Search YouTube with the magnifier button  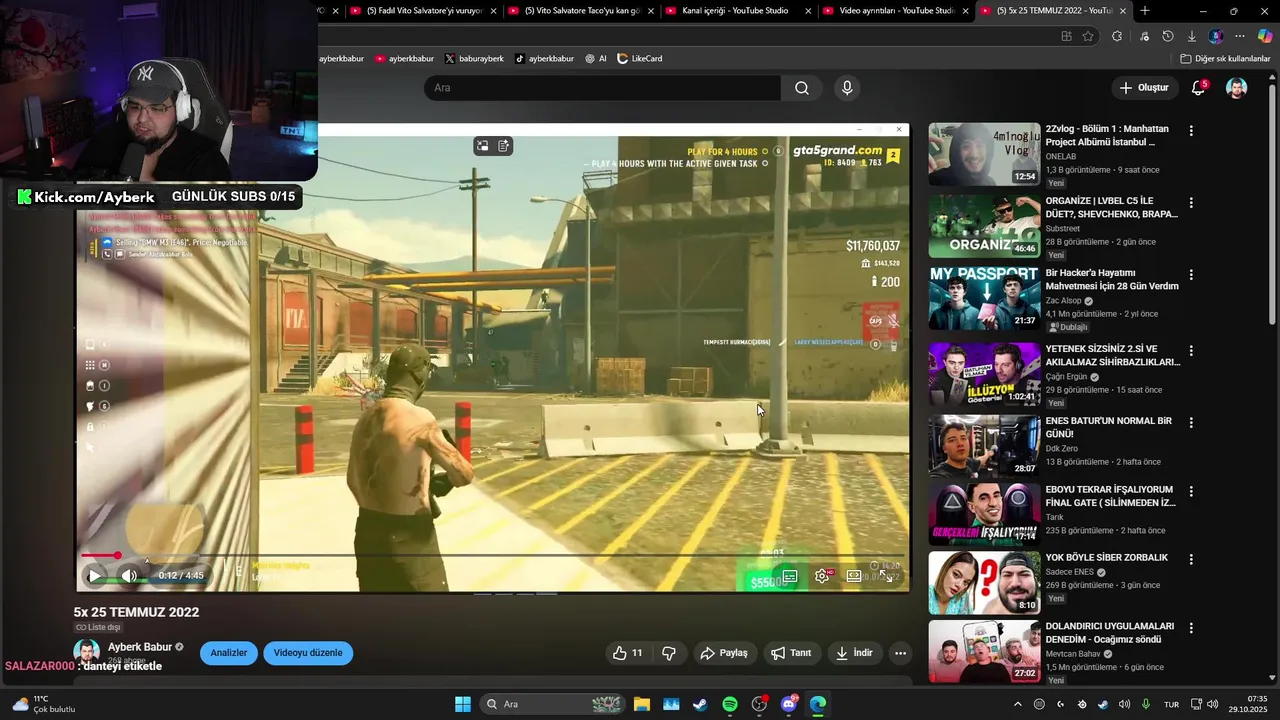pyautogui.click(x=802, y=88)
